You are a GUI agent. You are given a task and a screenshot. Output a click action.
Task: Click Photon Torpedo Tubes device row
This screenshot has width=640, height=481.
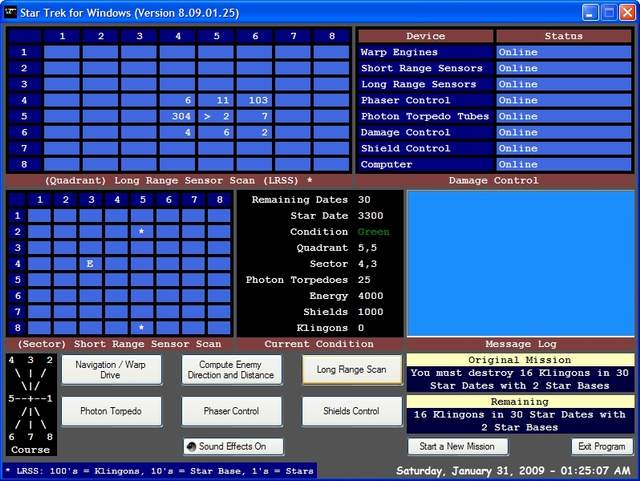coord(495,116)
